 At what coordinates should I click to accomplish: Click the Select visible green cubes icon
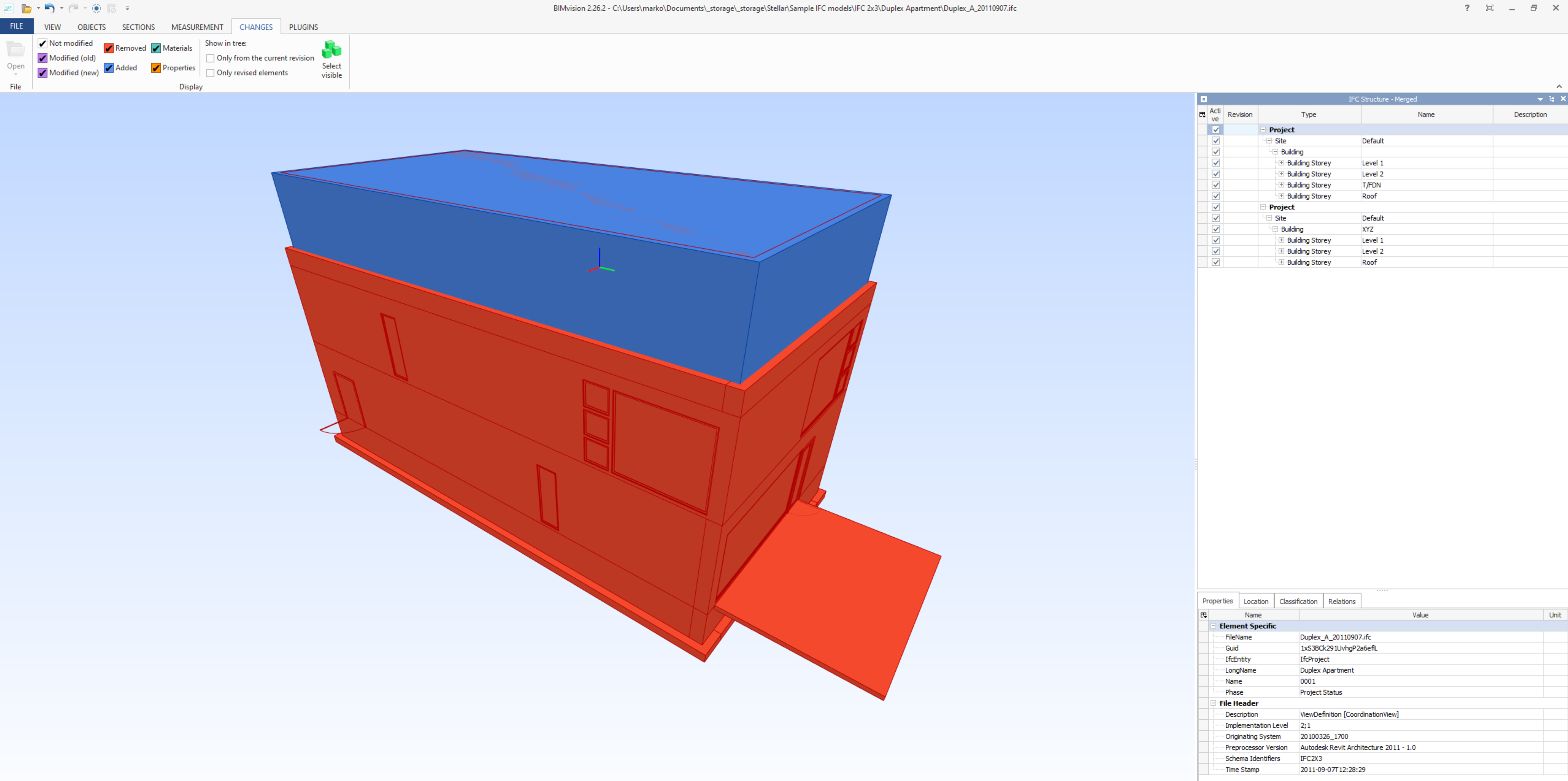[331, 50]
